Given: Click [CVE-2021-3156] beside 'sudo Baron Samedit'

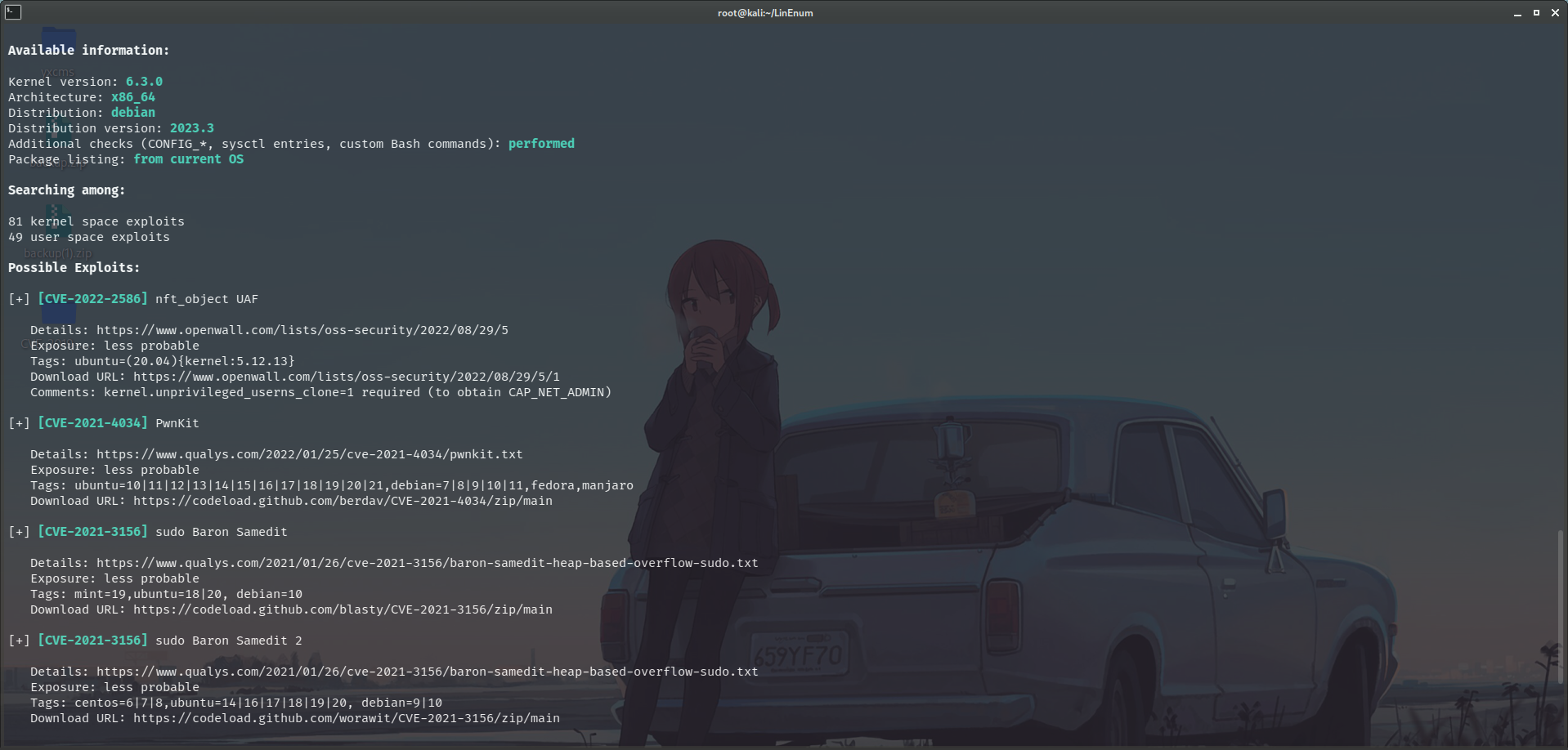Looking at the screenshot, I should tap(93, 532).
